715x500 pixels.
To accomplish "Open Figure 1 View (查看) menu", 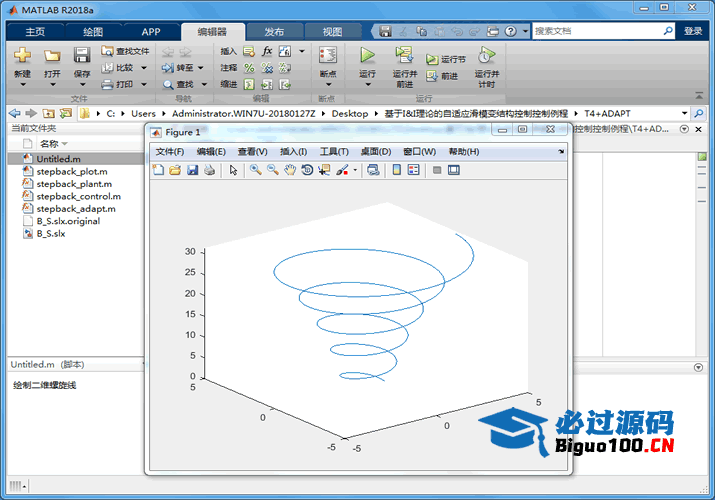I will tap(252, 152).
